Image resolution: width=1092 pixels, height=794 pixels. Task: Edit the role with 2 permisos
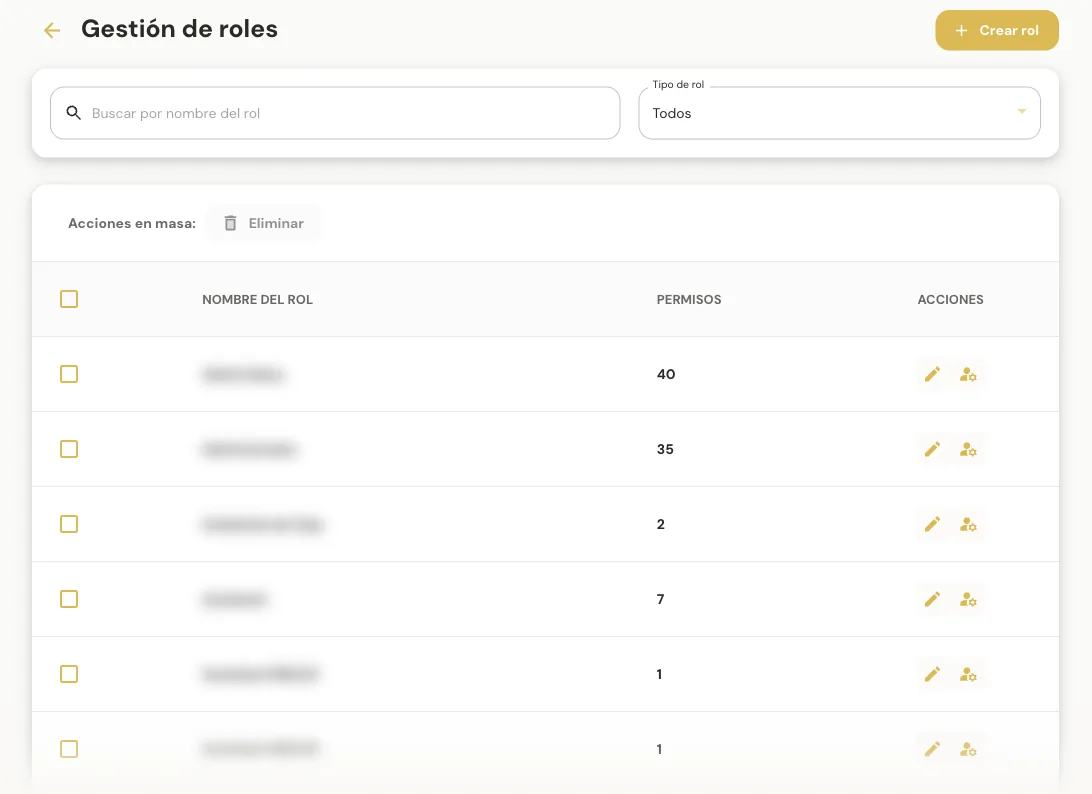coord(932,524)
